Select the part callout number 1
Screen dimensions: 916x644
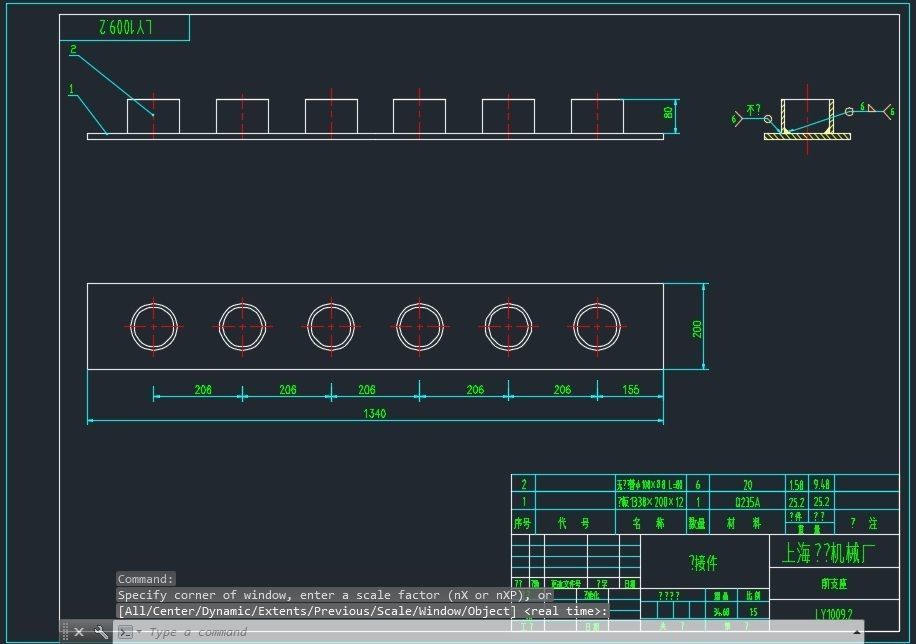tap(71, 89)
